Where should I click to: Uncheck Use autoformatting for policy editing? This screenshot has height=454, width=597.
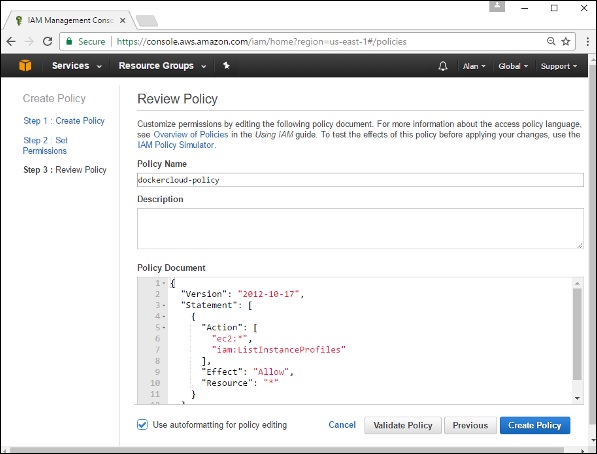(142, 425)
